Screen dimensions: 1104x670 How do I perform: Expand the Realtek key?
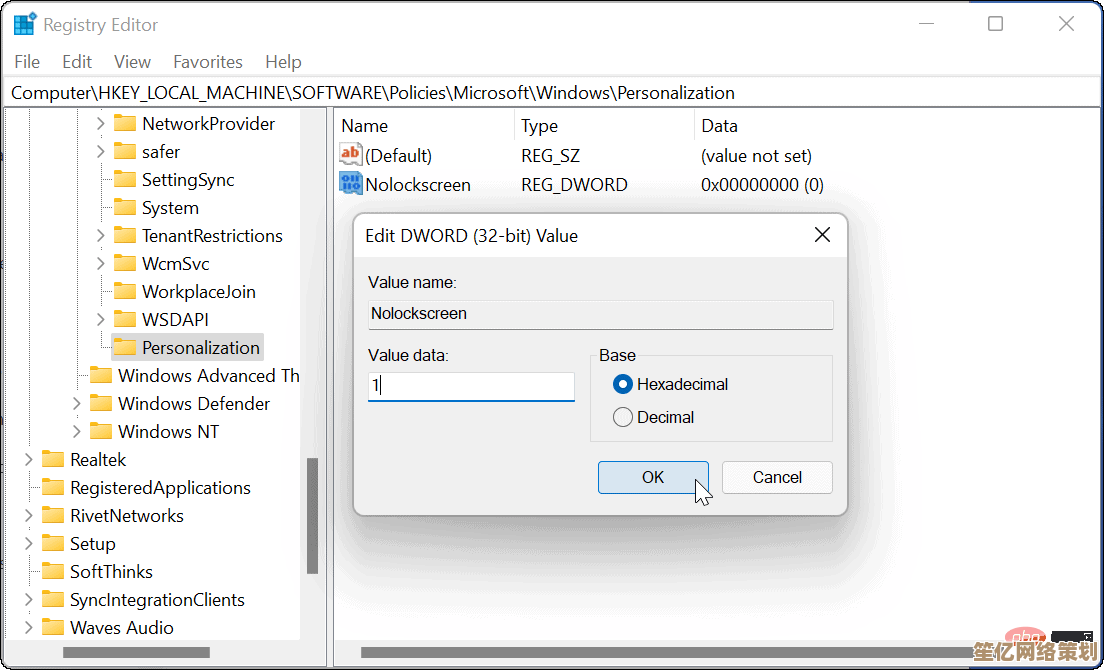coord(29,460)
